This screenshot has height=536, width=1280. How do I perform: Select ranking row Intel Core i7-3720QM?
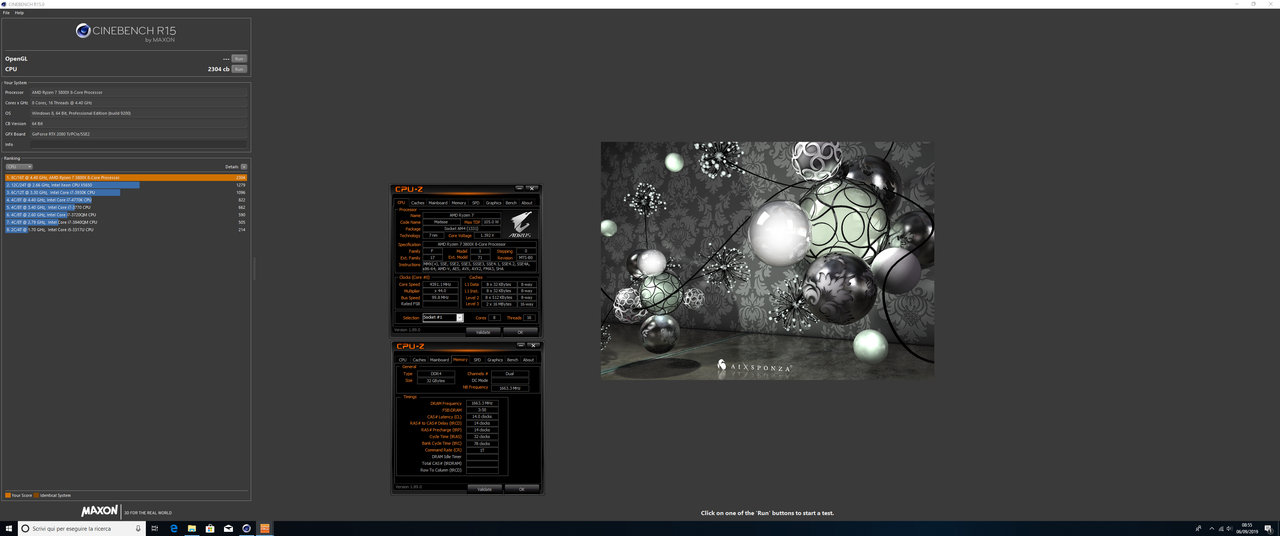126,215
